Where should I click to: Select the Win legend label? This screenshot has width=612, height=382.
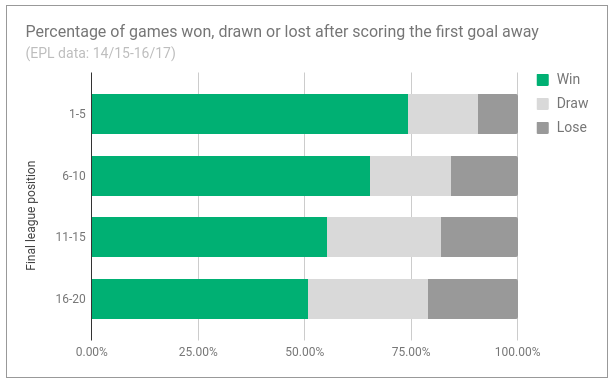point(568,79)
